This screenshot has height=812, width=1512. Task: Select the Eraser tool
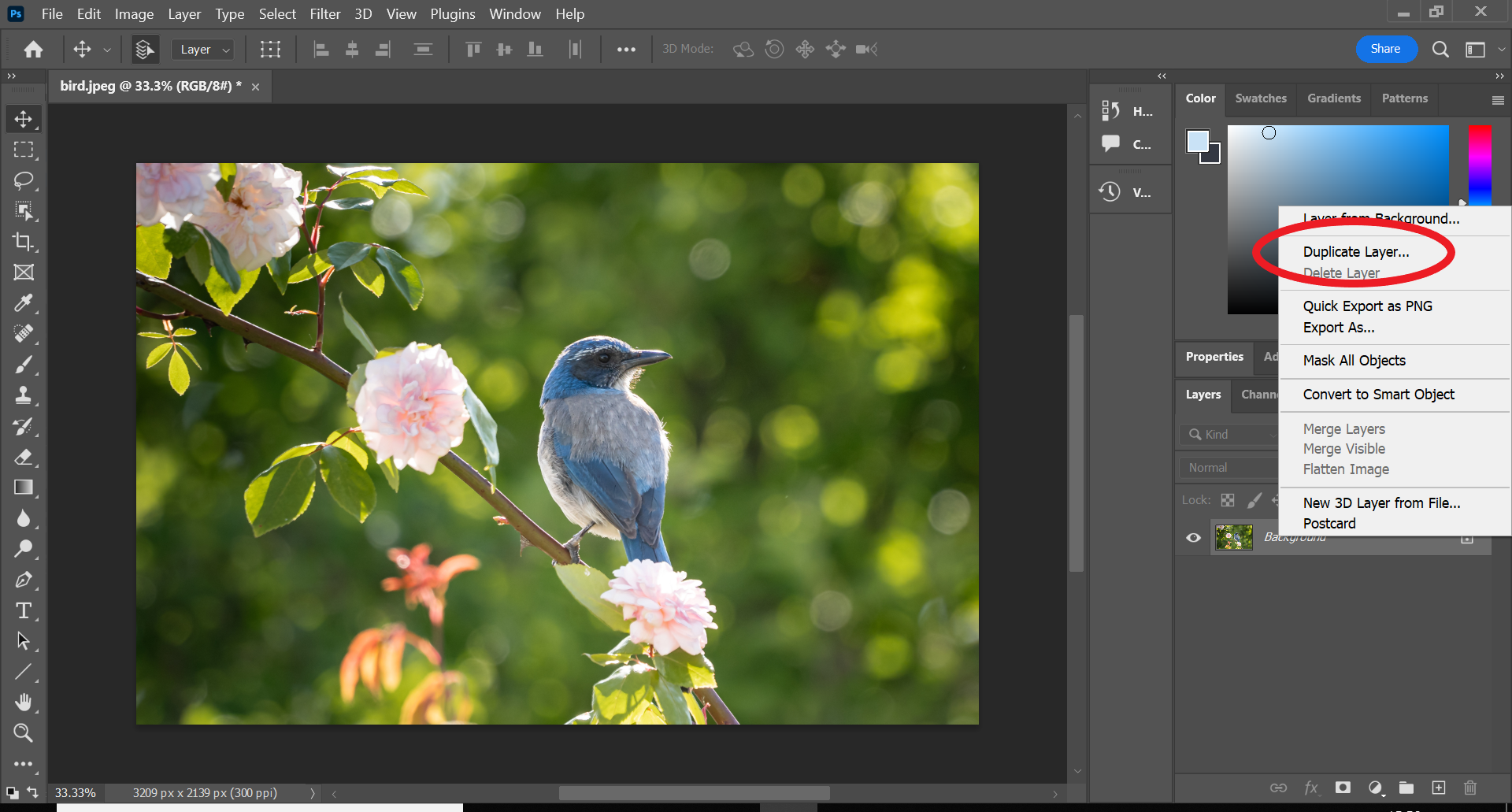coord(24,457)
